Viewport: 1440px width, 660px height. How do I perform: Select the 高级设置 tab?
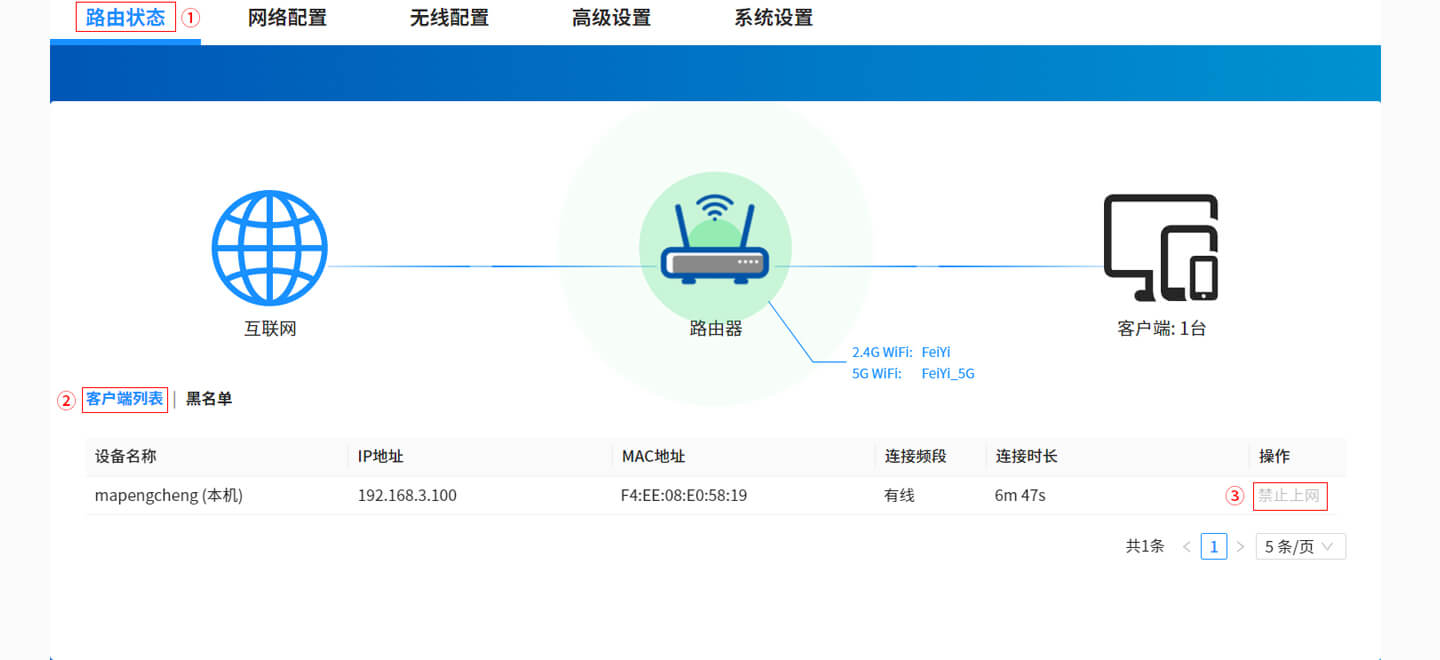pyautogui.click(x=611, y=17)
